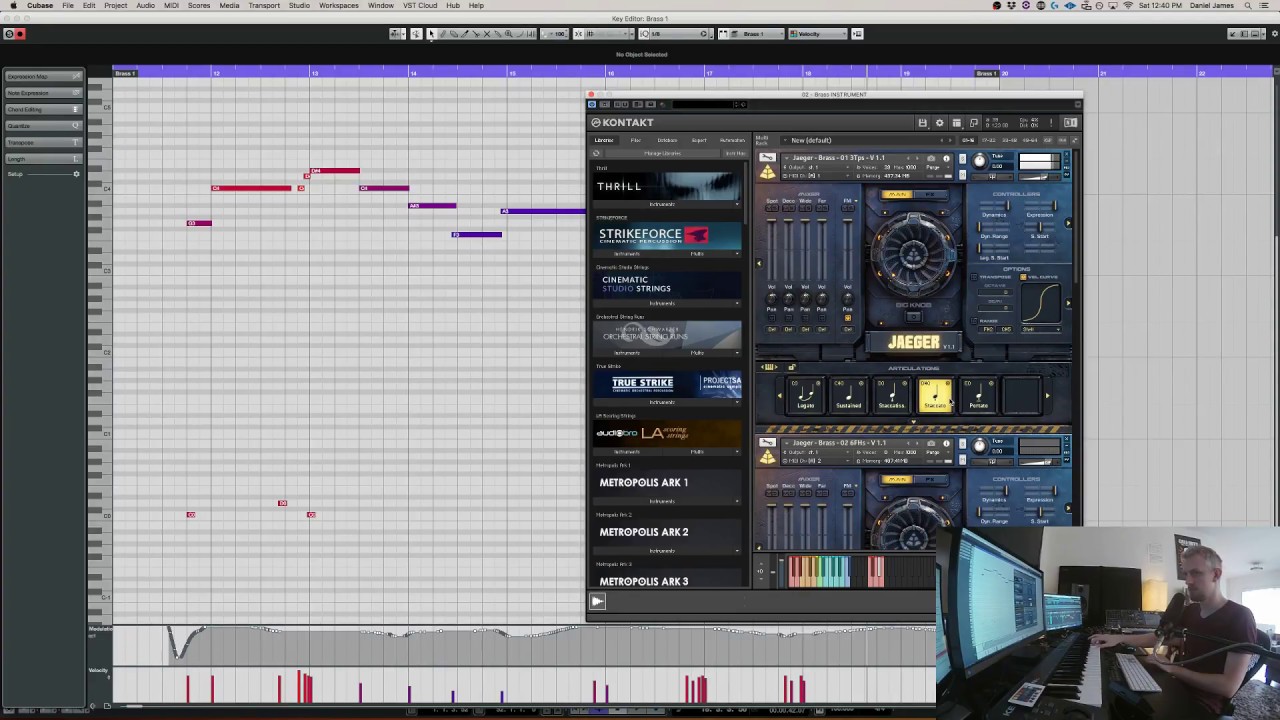1280x720 pixels.
Task: Open Kontakt options gear icon
Action: [939, 123]
